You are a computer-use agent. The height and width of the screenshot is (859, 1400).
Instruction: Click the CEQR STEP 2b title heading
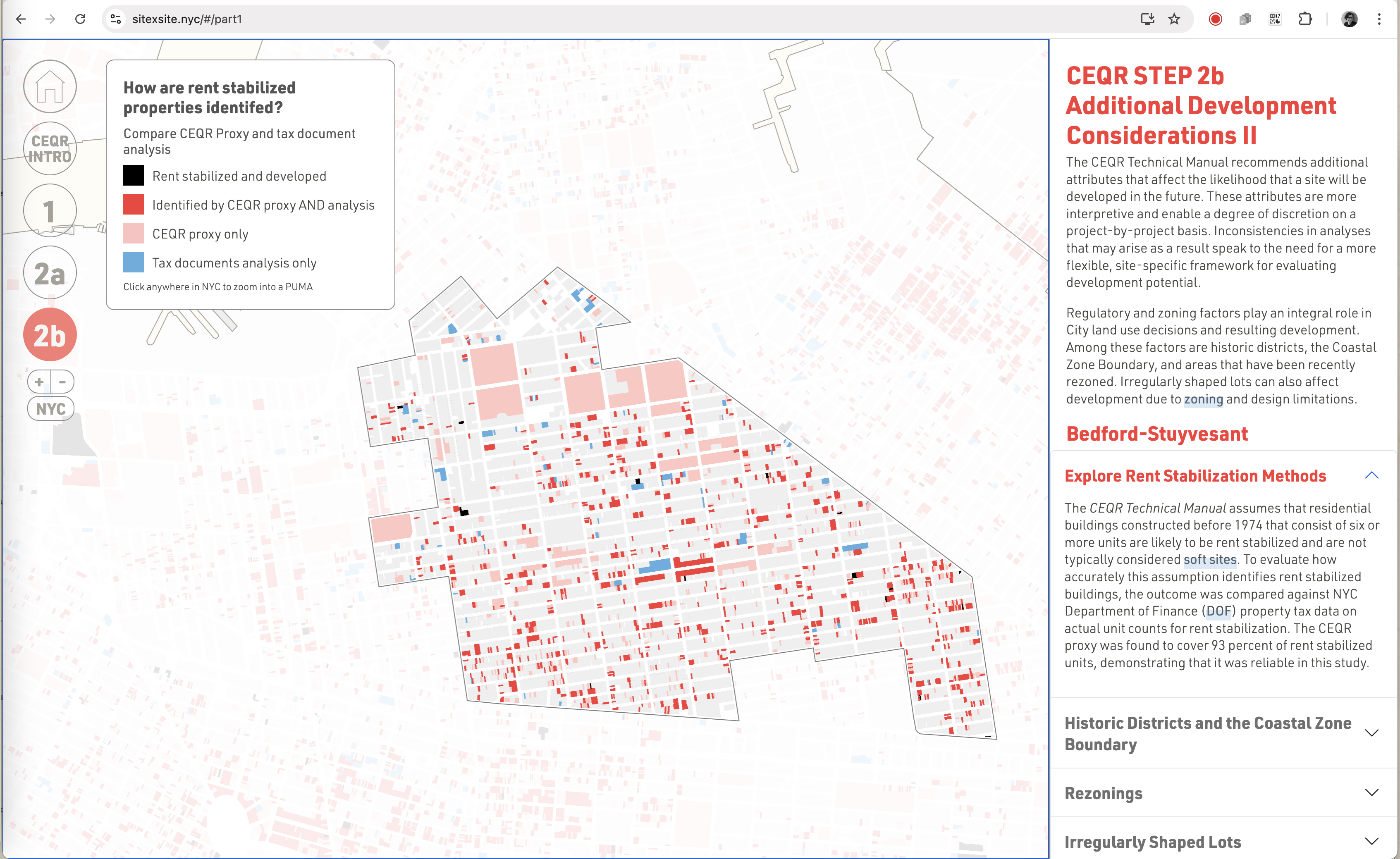tap(1201, 106)
